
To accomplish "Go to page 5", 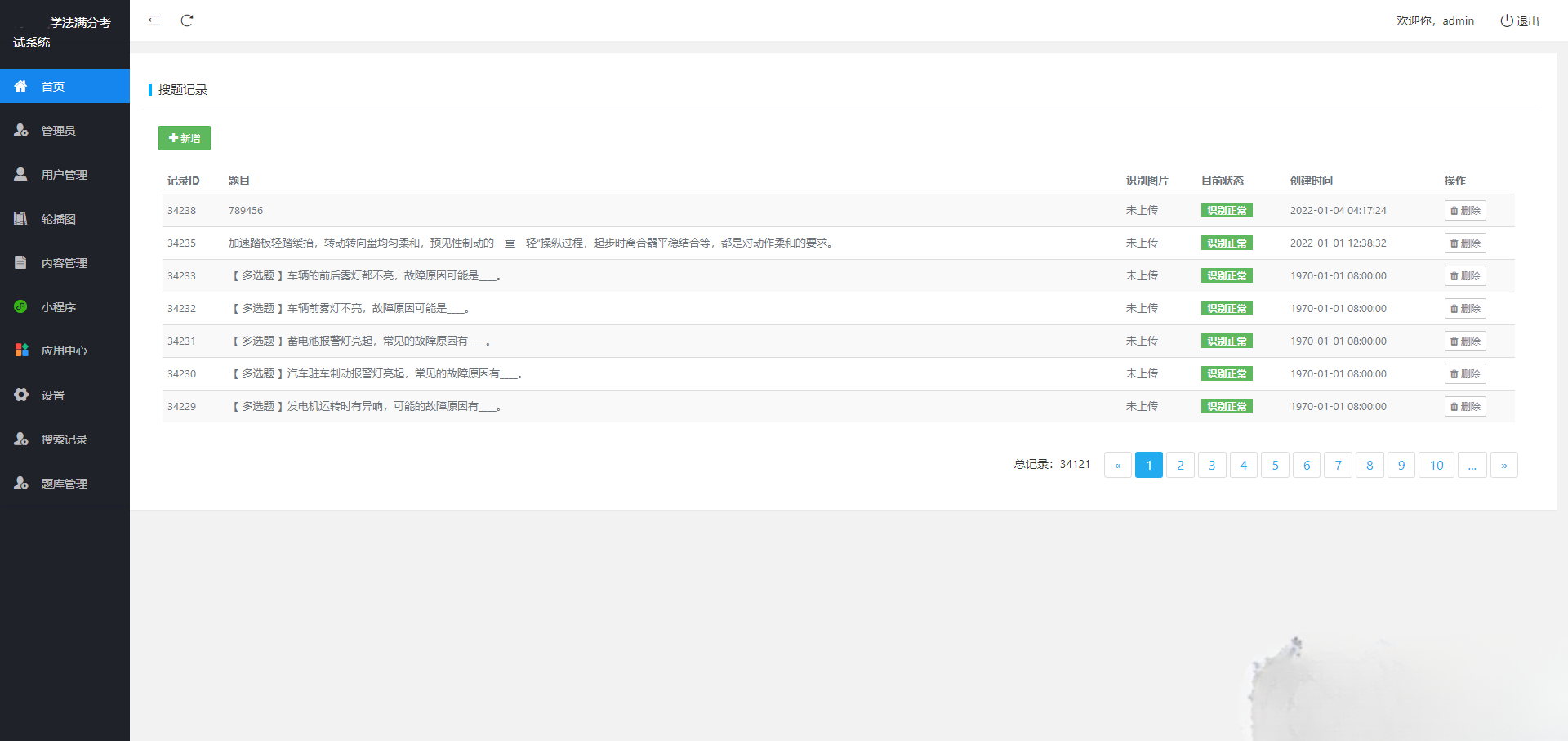I will [1275, 465].
